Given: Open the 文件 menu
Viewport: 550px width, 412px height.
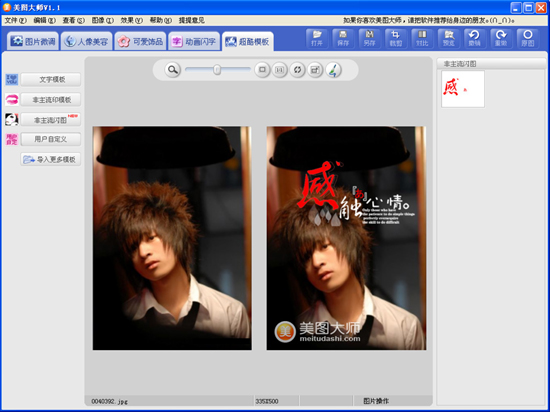Looking at the screenshot, I should click(15, 20).
